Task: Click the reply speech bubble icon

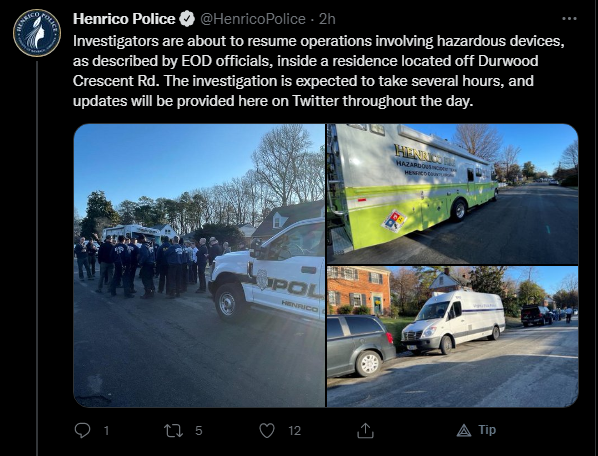Action: point(82,430)
